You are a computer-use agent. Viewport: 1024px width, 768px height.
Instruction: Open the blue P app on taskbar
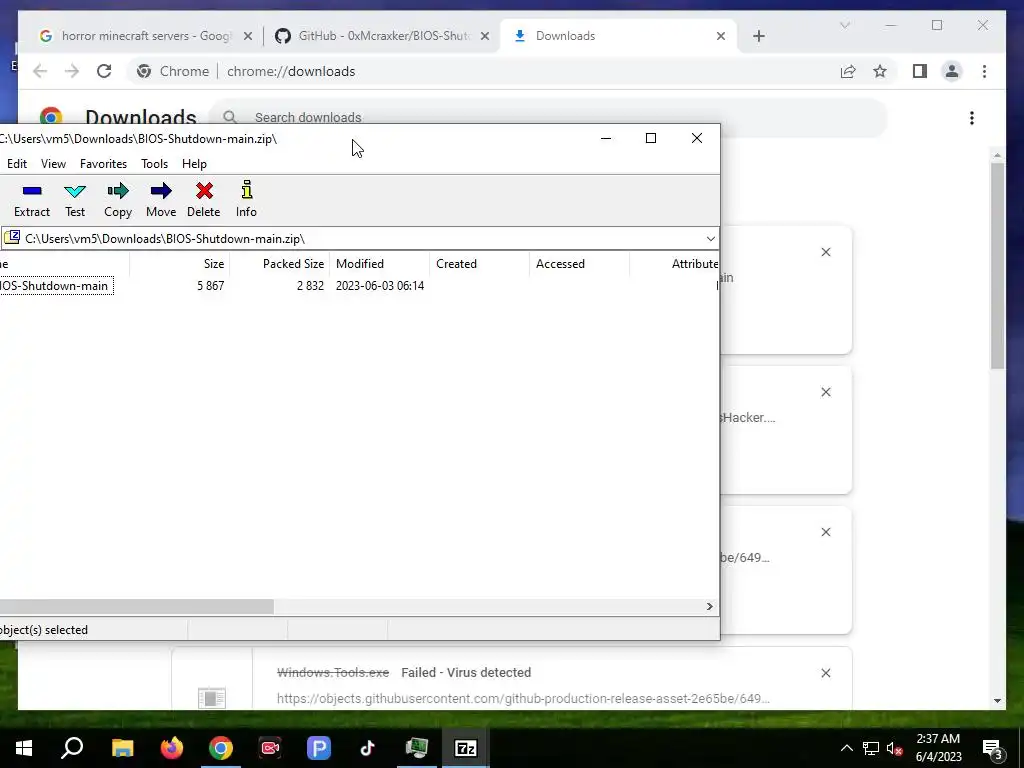click(318, 748)
